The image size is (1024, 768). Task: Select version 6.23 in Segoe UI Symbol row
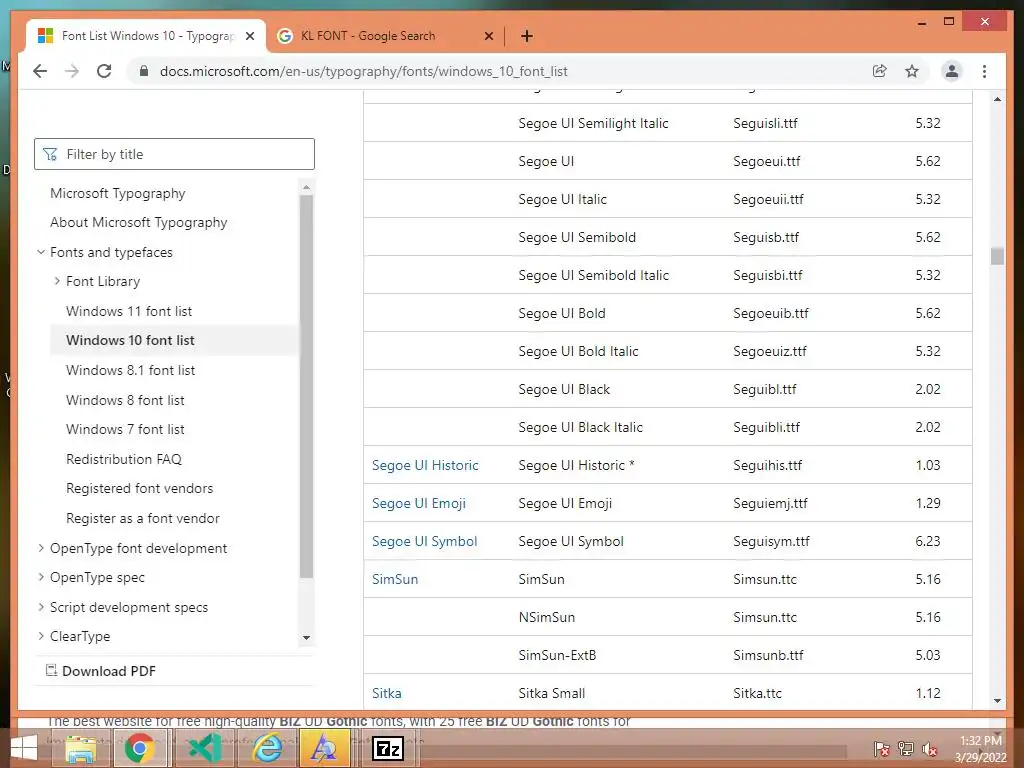(928, 541)
